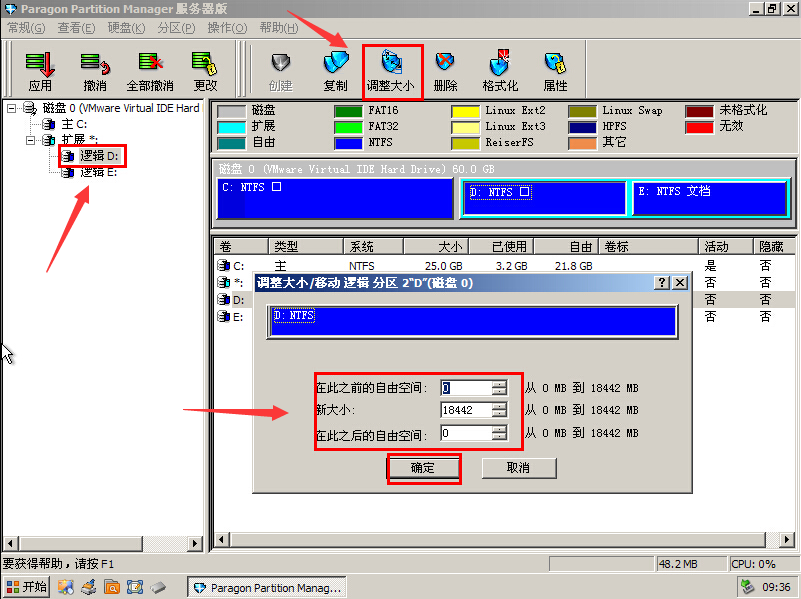Click the Volume (卷) column header
801x599 pixels.
pyautogui.click(x=241, y=247)
